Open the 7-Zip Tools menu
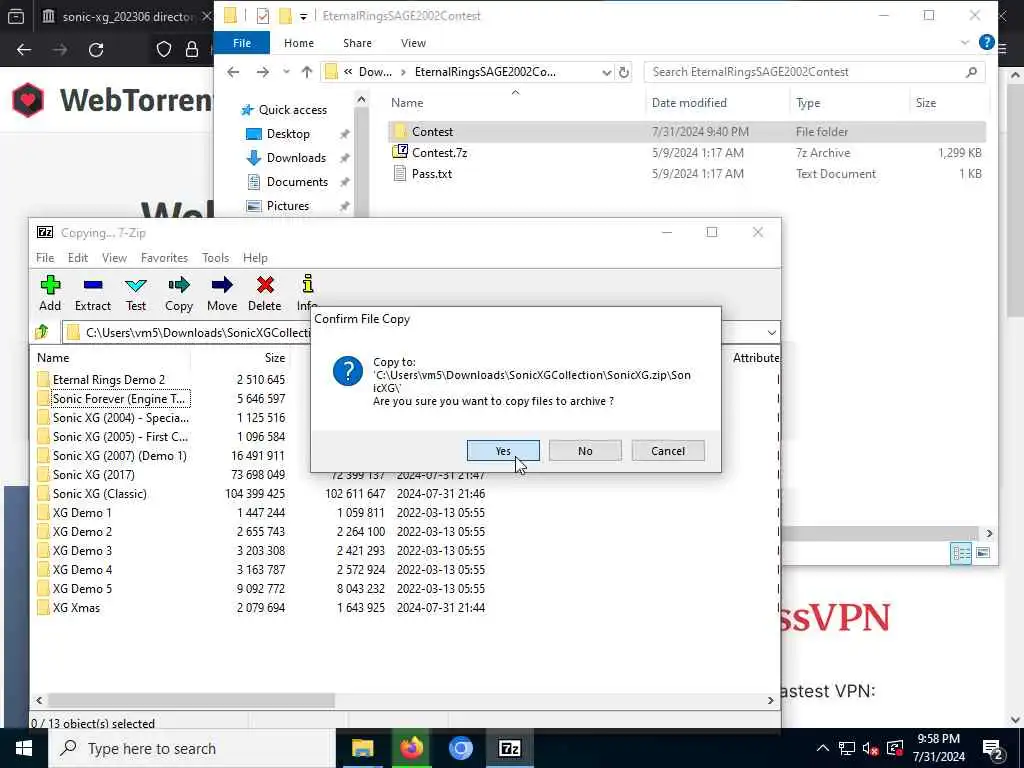Image resolution: width=1024 pixels, height=768 pixels. pyautogui.click(x=216, y=258)
